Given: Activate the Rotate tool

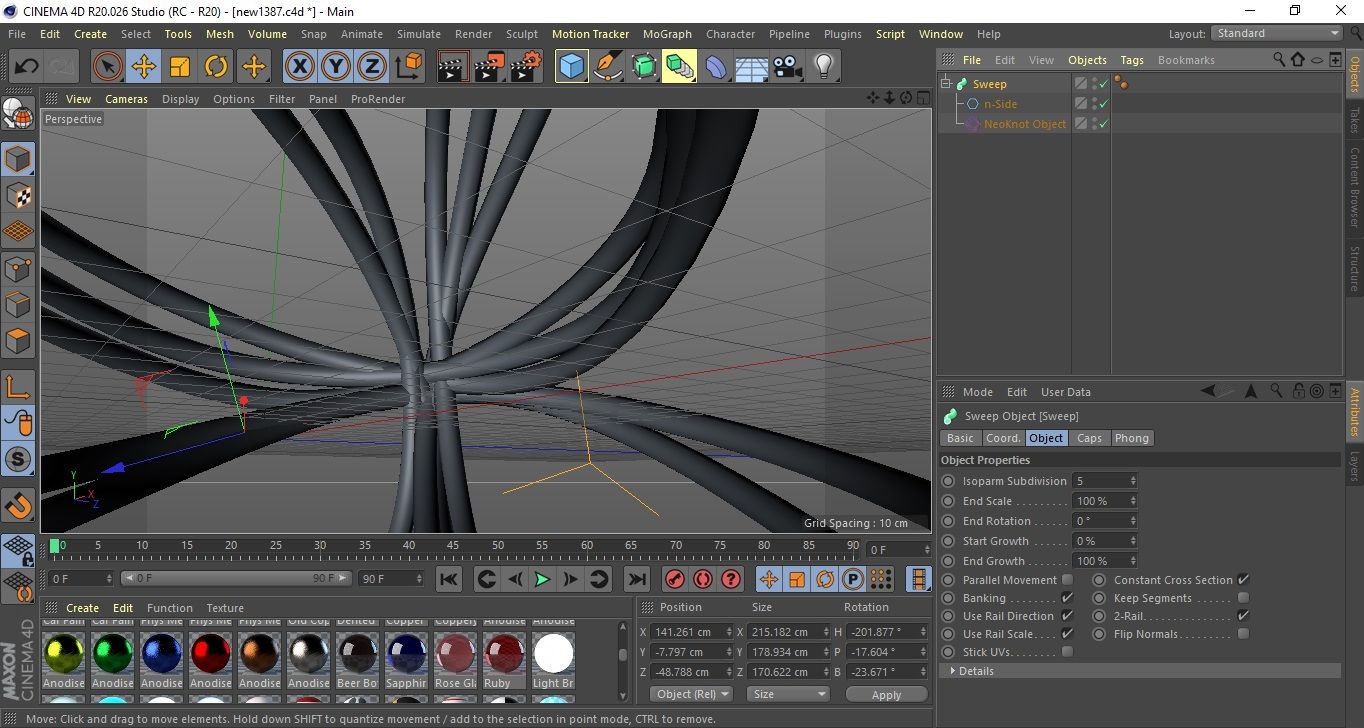Looking at the screenshot, I should click(x=215, y=67).
